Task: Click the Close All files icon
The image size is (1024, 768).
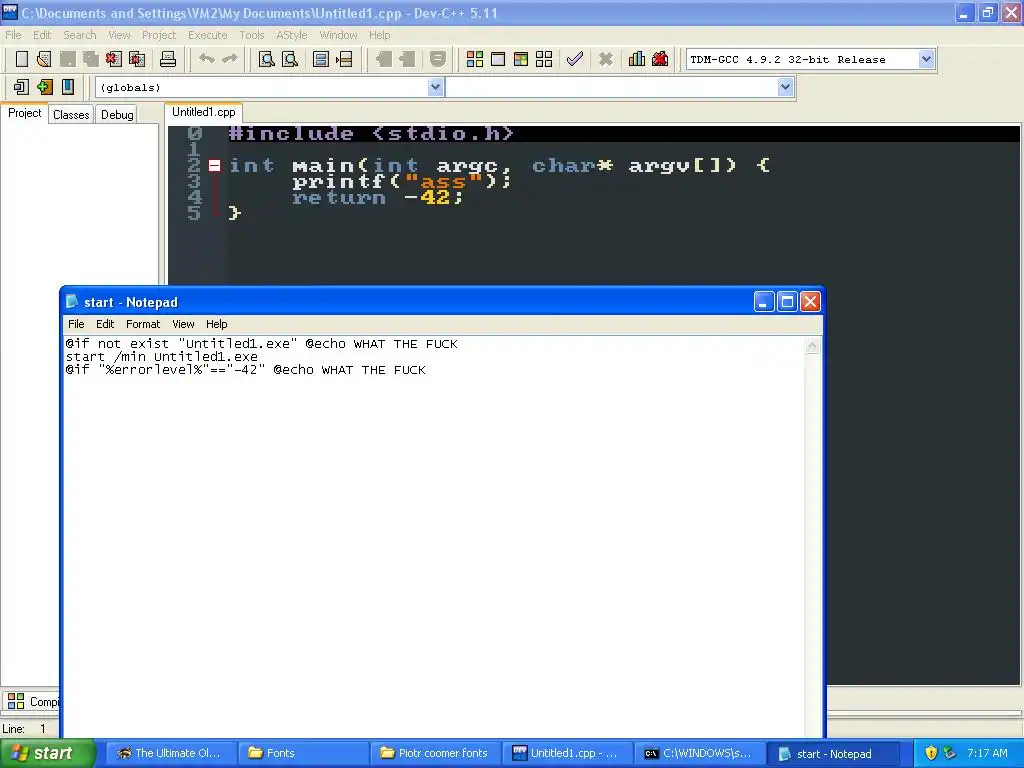Action: pyautogui.click(x=137, y=59)
